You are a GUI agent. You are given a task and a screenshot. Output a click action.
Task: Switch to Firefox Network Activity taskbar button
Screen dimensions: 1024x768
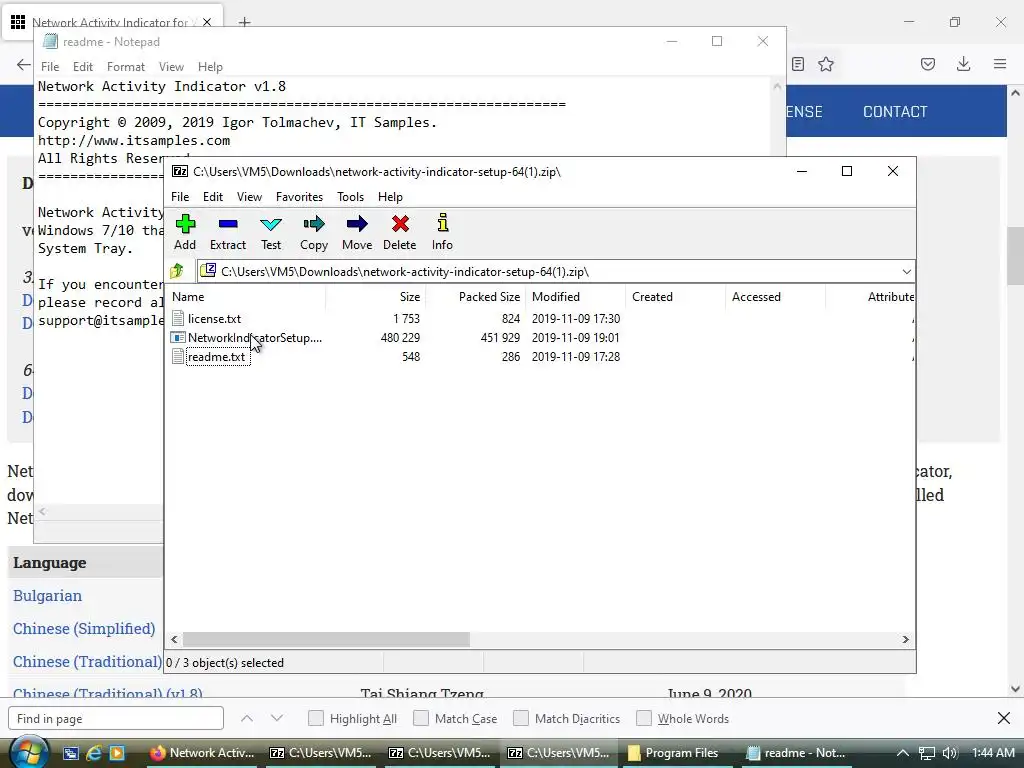(202, 753)
